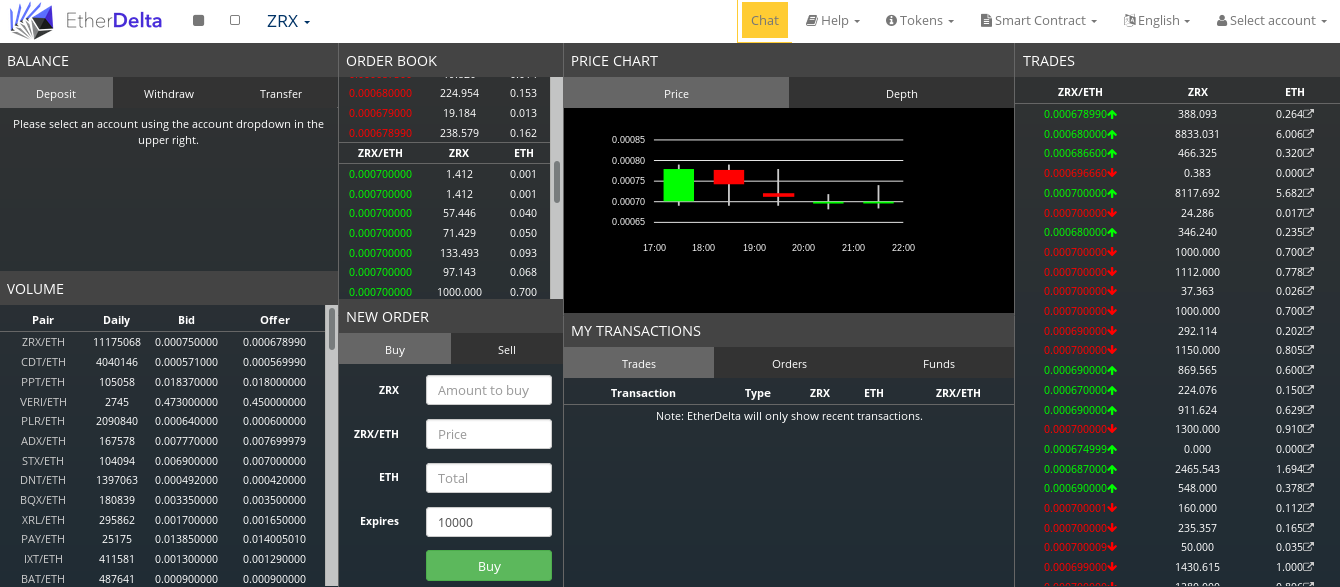Focus the ZRX/ETH Price input field
The width and height of the screenshot is (1340, 587).
coord(489,434)
